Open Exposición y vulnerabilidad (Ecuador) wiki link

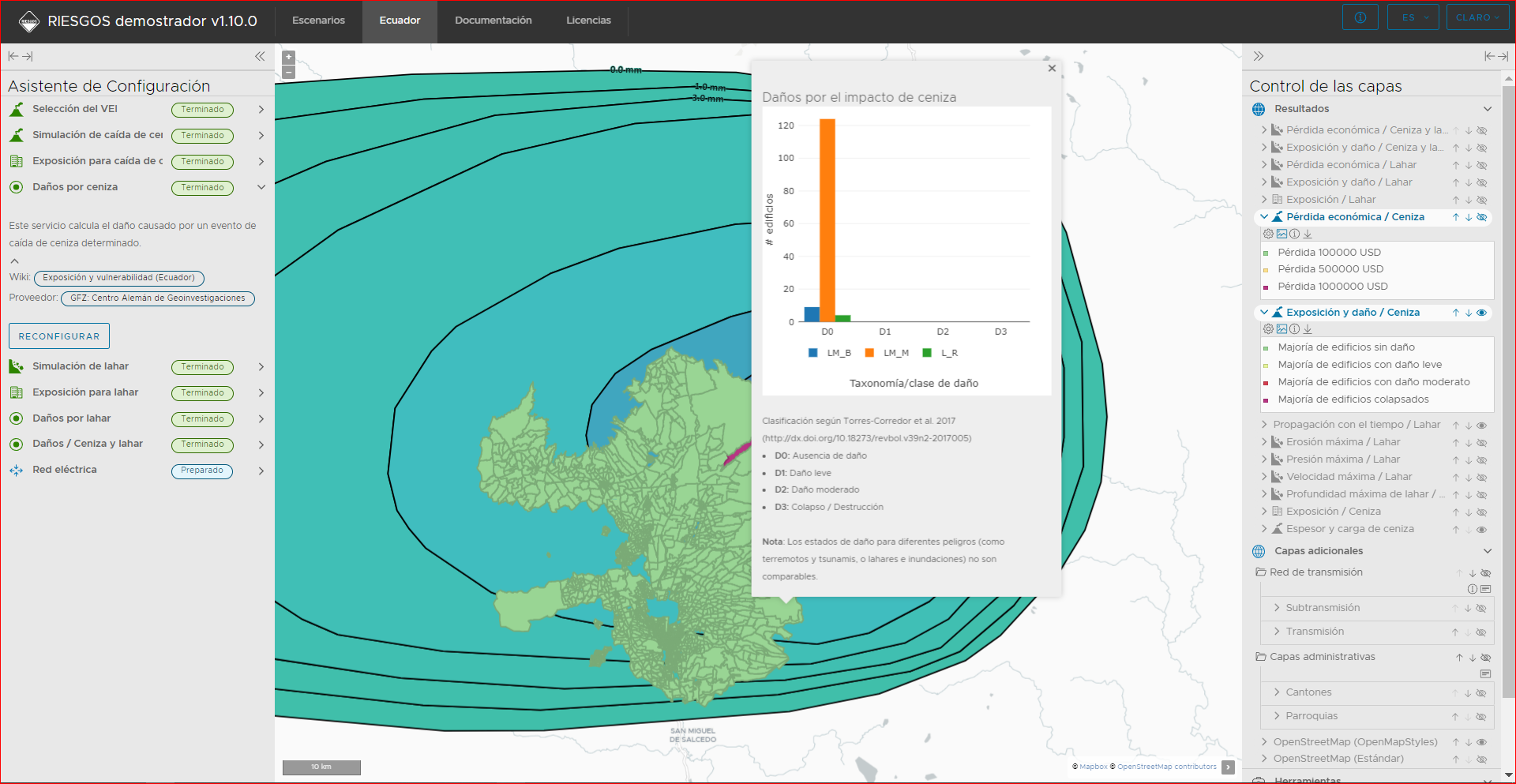(x=119, y=278)
